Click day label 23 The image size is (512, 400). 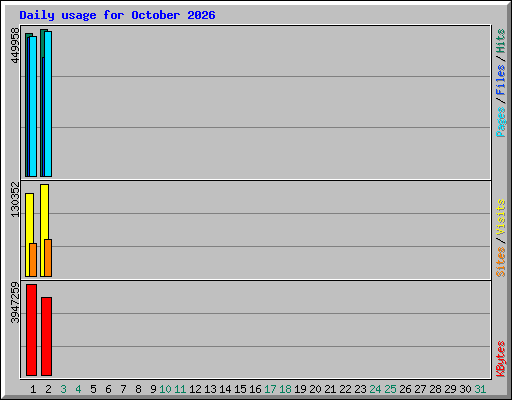(360, 389)
